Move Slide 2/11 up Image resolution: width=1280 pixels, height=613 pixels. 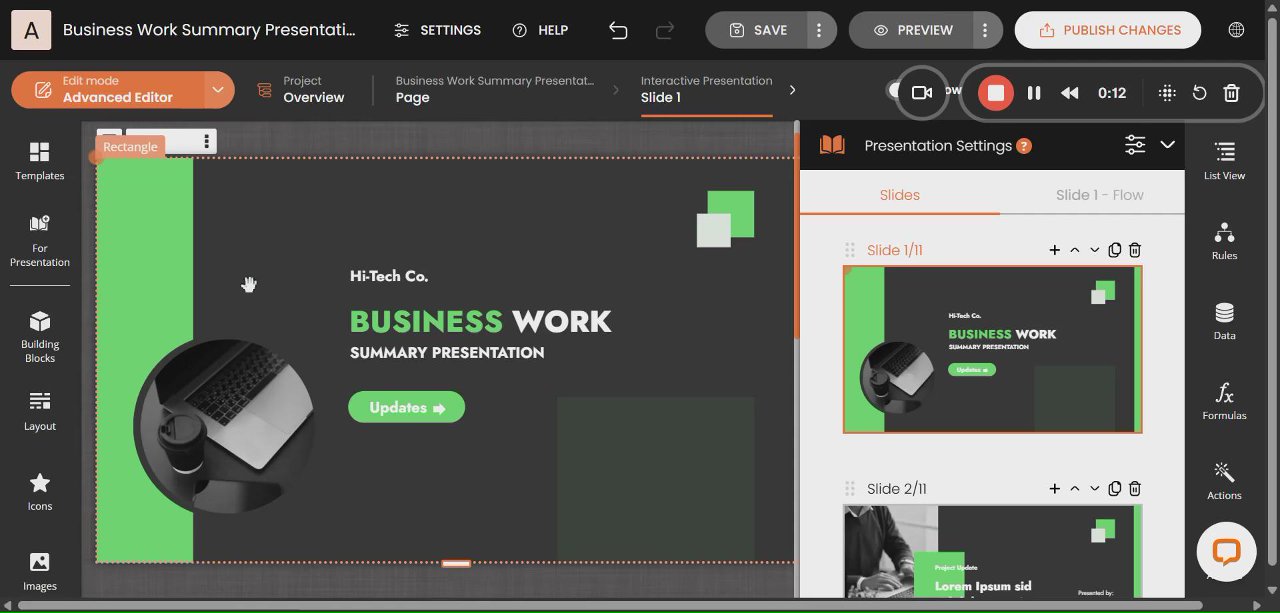(1075, 489)
